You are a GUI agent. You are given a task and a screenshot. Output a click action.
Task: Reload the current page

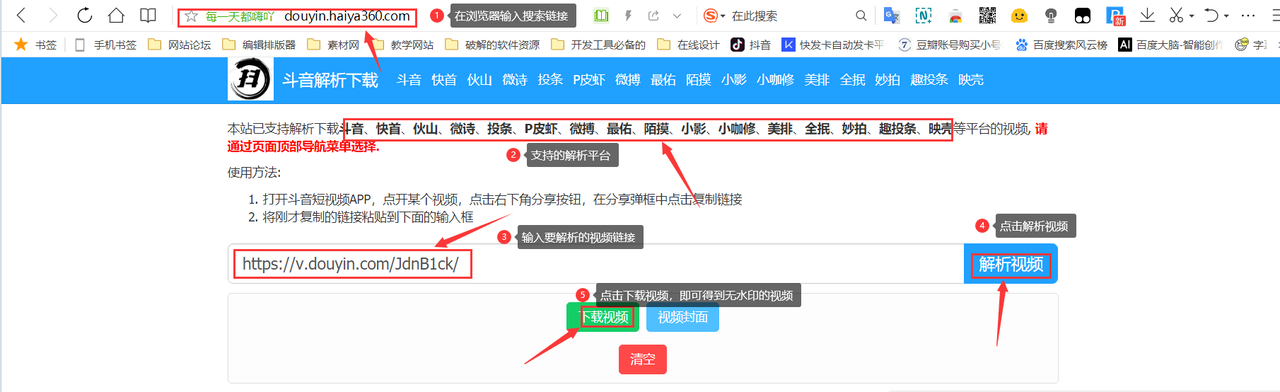[84, 16]
